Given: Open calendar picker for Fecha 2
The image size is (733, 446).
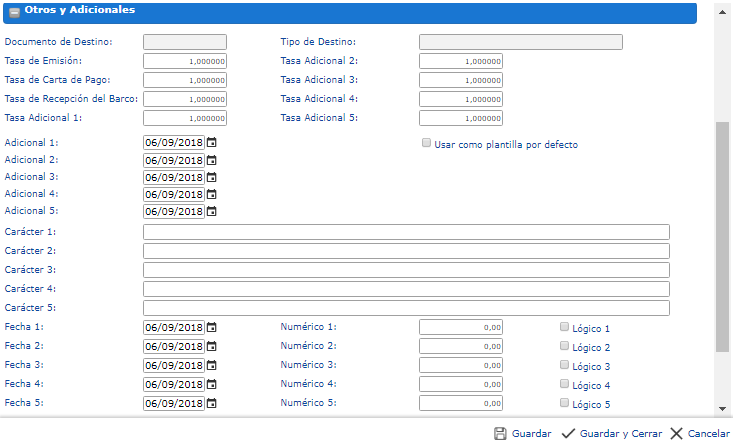Looking at the screenshot, I should pos(212,346).
